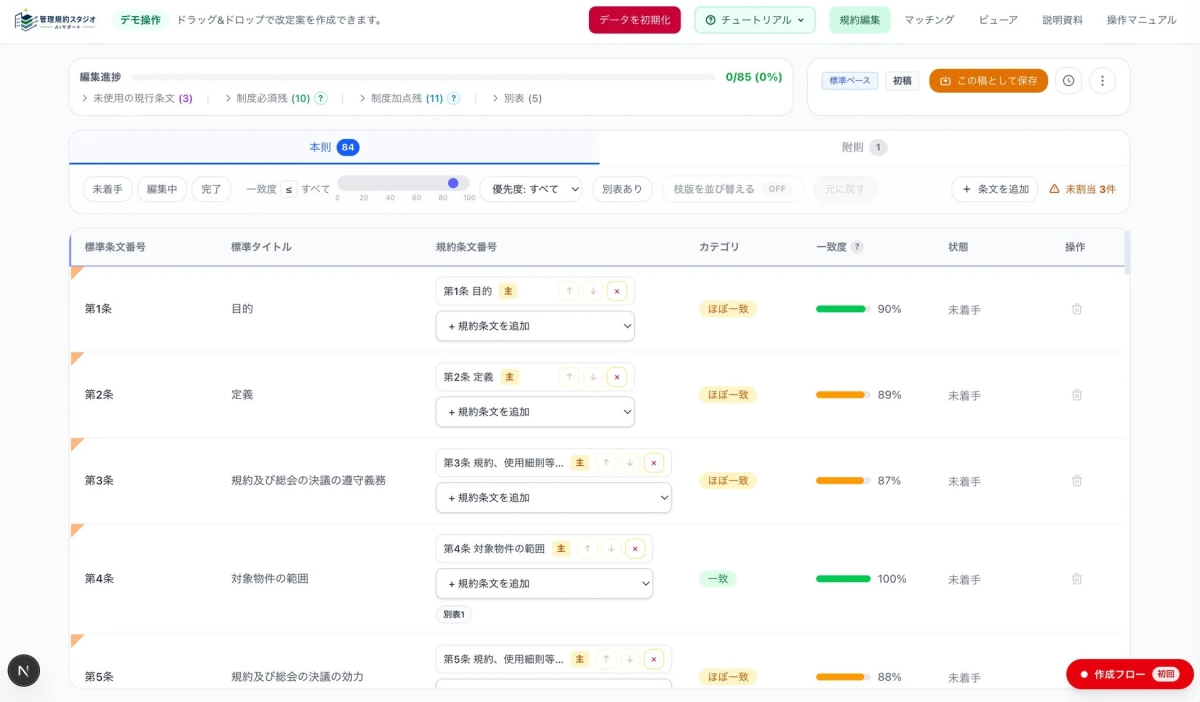Click the 元に戻す button
1200x702 pixels.
coord(845,189)
